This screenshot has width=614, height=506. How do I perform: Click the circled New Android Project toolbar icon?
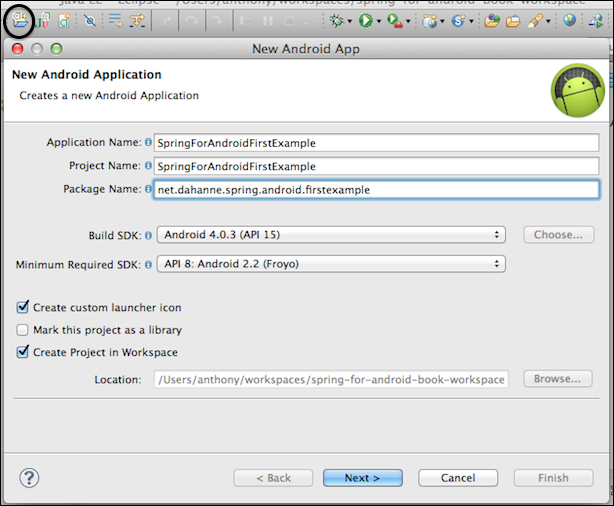coord(19,20)
